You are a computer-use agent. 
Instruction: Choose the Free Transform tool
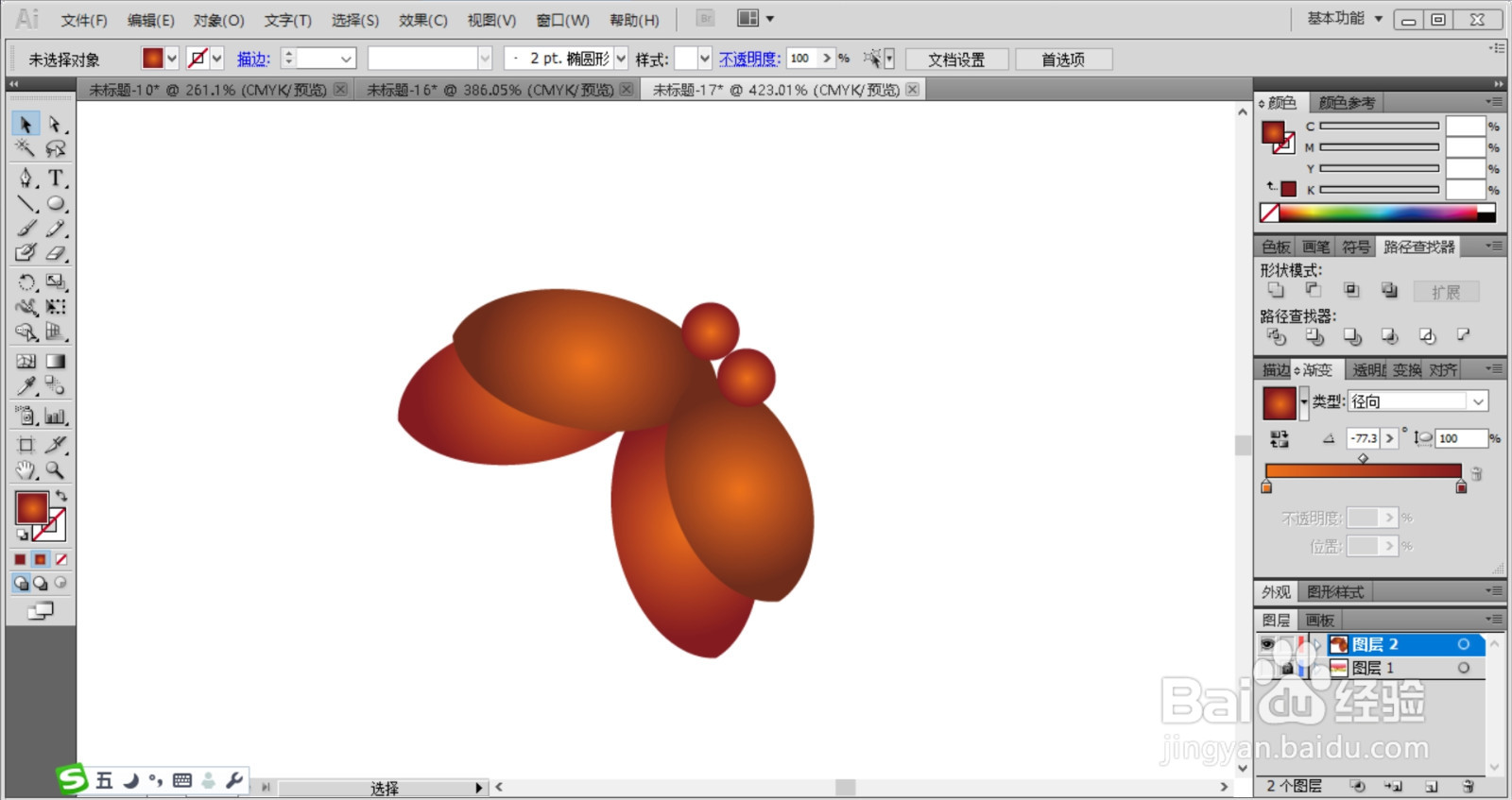[55, 306]
